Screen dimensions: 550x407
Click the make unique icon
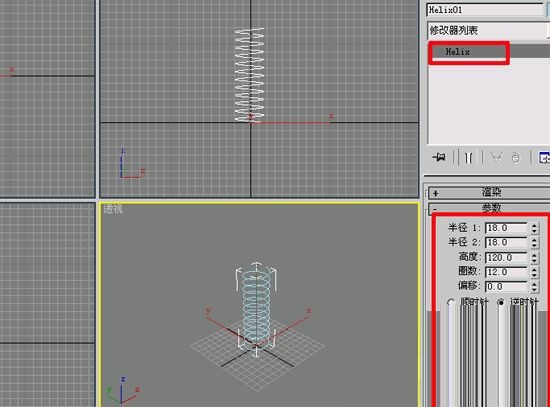[496, 158]
